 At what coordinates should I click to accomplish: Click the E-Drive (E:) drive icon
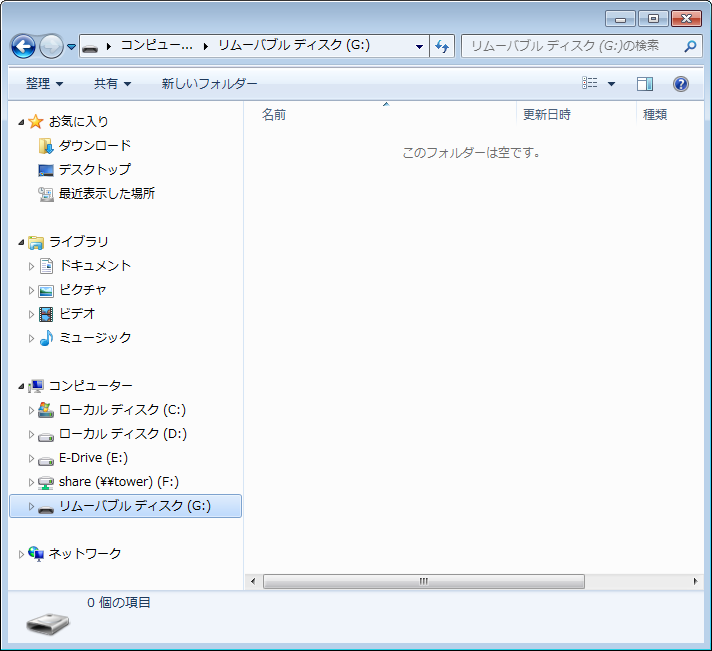tap(46, 461)
